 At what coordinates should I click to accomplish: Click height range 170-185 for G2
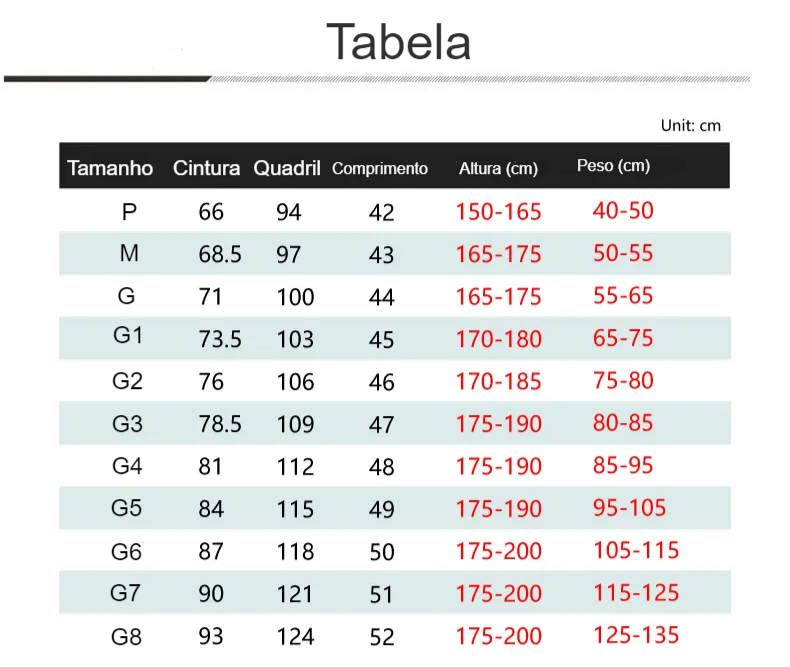click(x=498, y=381)
